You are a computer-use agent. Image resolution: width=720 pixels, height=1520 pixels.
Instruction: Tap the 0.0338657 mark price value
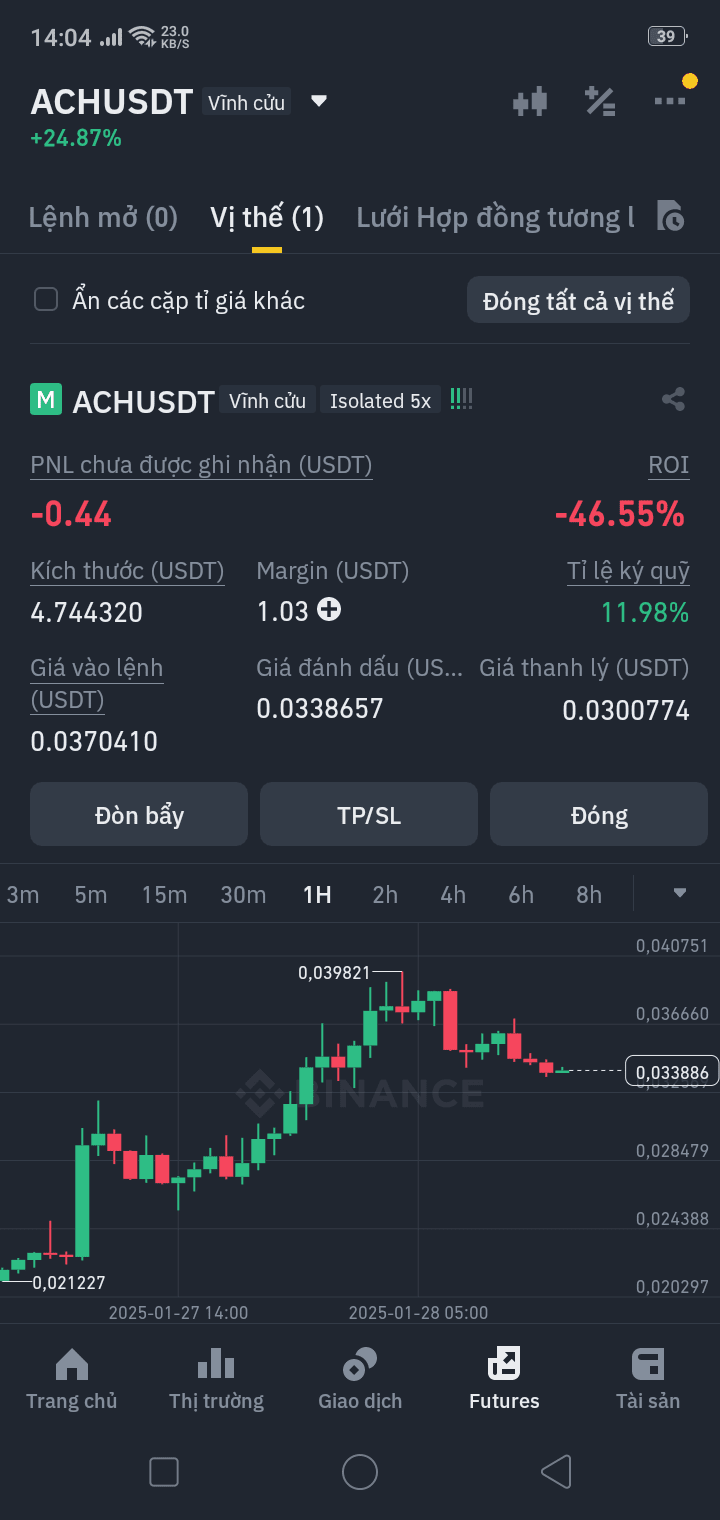click(x=320, y=708)
